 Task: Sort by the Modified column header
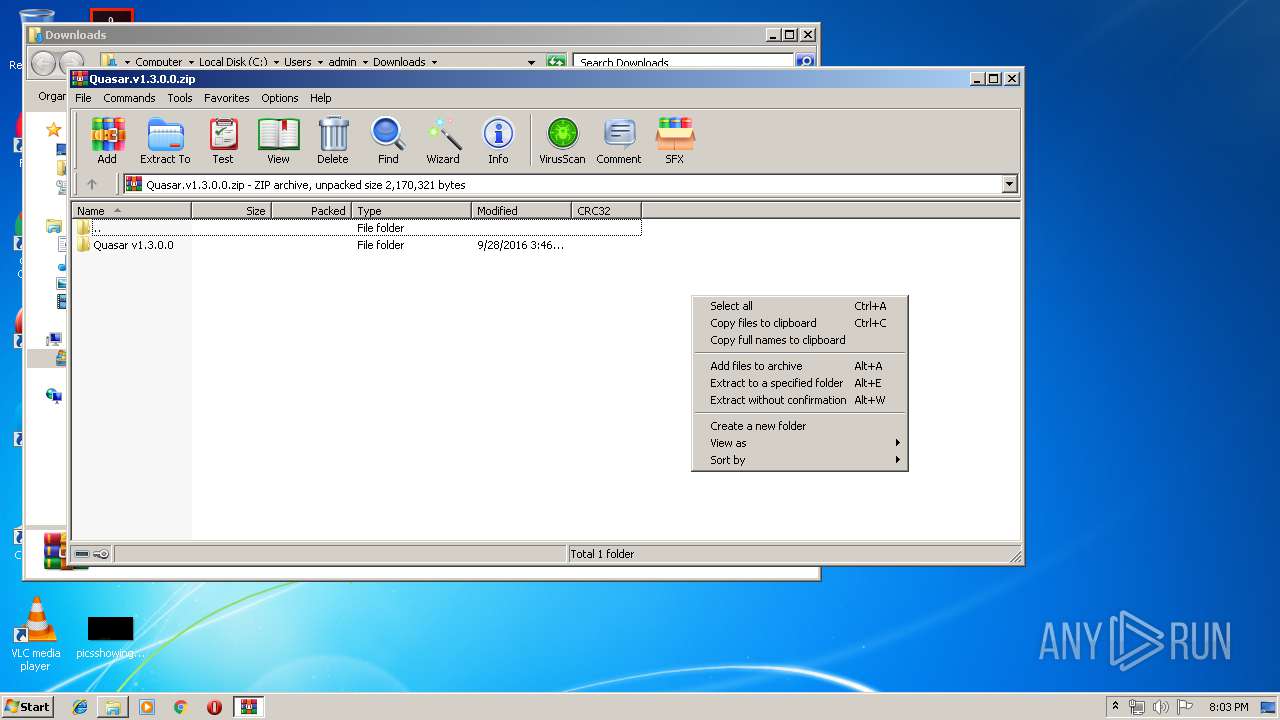[521, 211]
